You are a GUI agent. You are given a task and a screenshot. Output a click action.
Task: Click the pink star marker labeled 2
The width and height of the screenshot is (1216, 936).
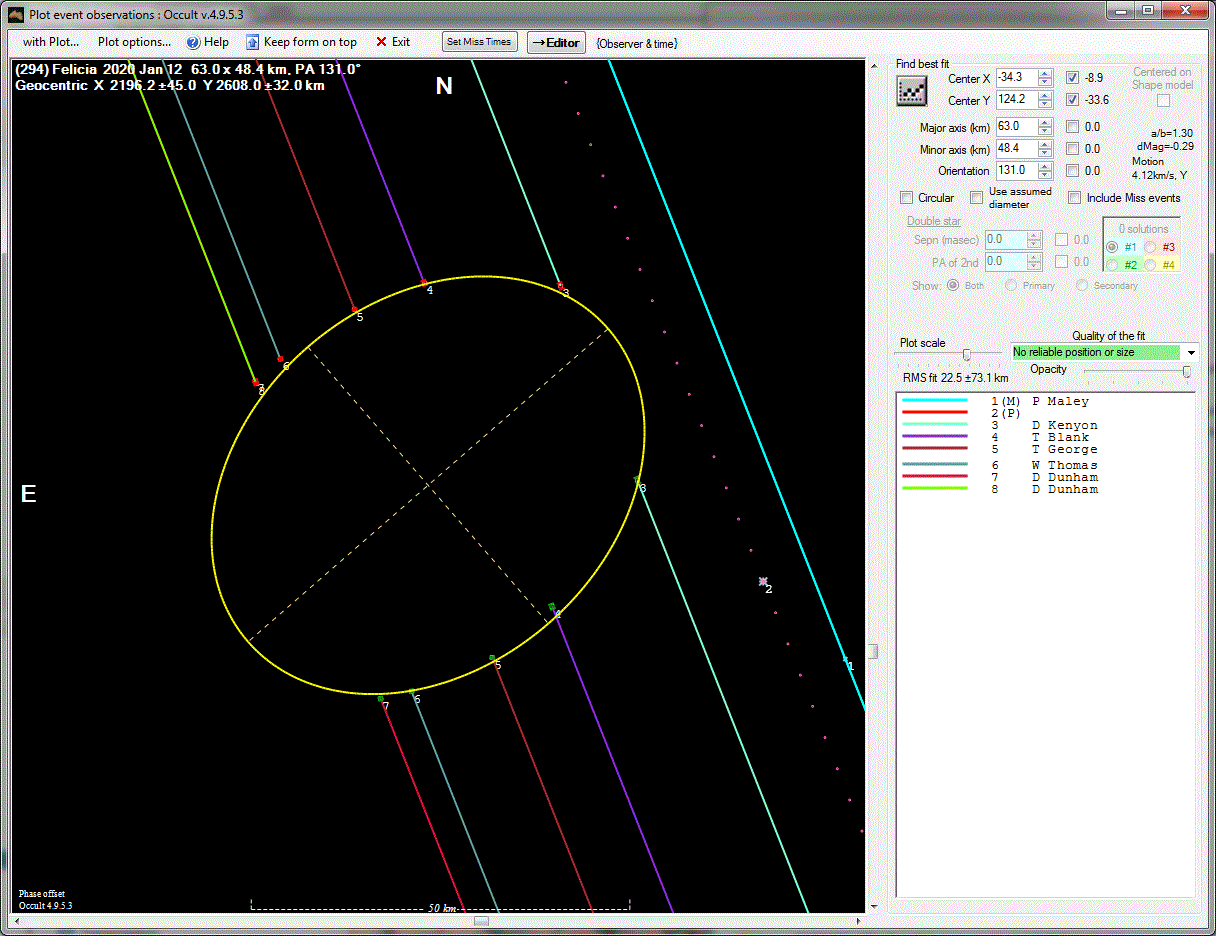pos(763,581)
